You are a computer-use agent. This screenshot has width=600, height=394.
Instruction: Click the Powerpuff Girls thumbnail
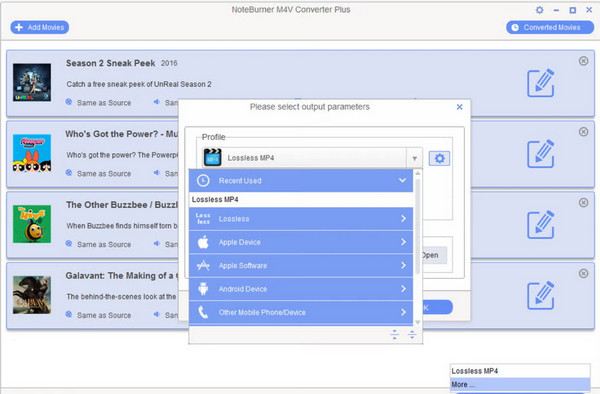pyautogui.click(x=32, y=153)
